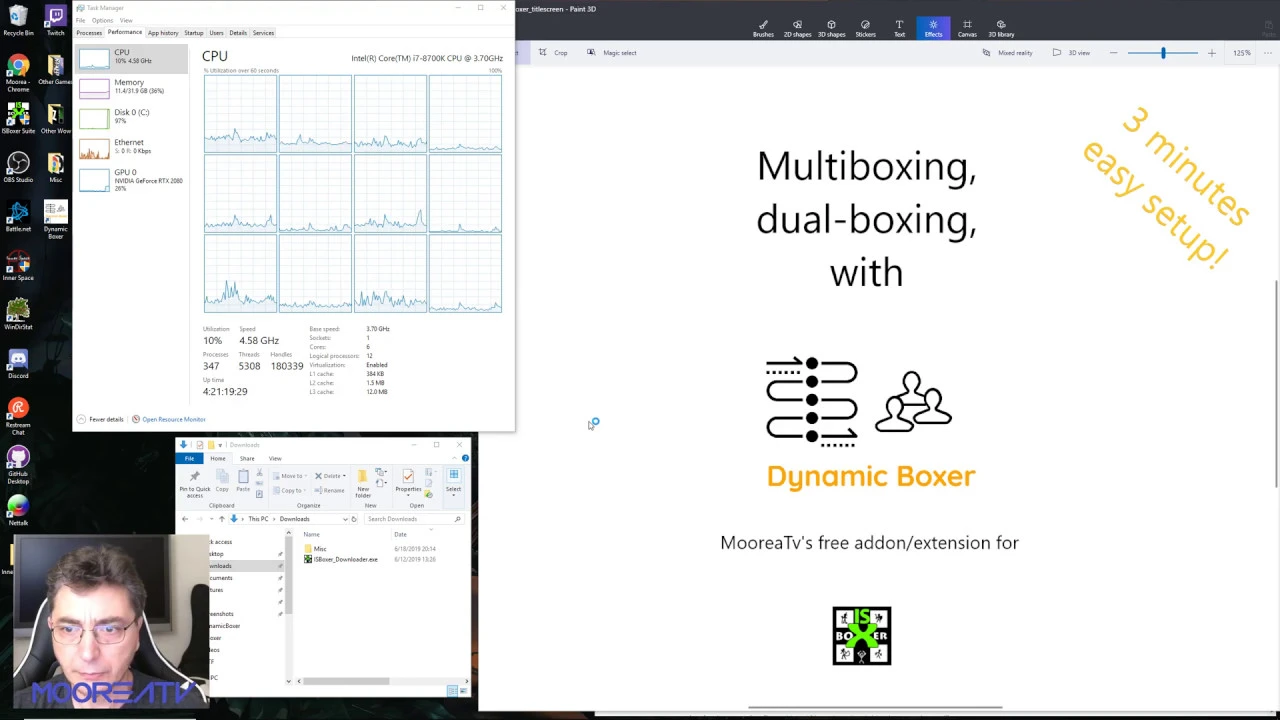This screenshot has width=1280, height=720.
Task: Open Share tab in File Explorer
Action: click(247, 458)
